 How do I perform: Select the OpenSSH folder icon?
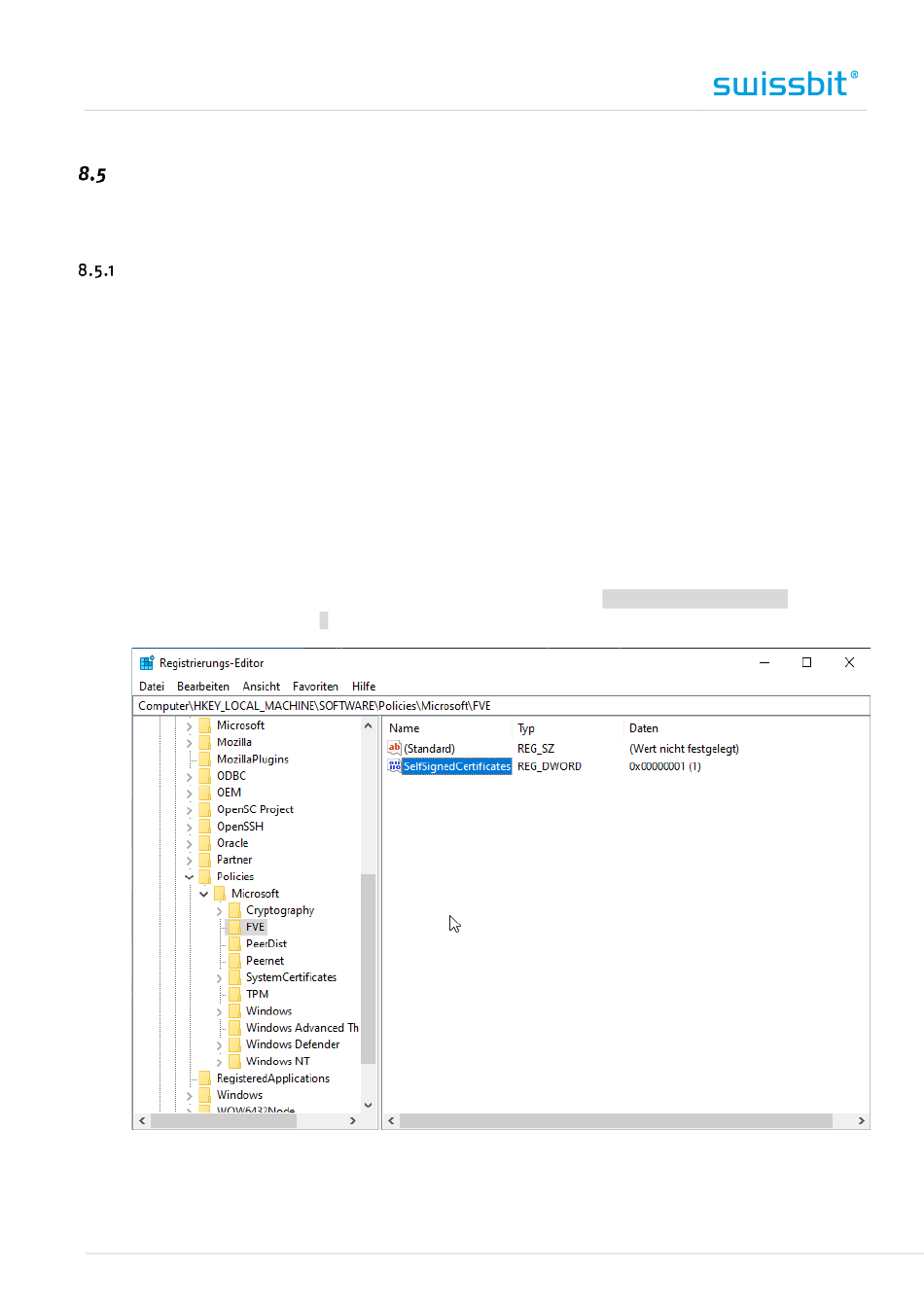point(204,827)
